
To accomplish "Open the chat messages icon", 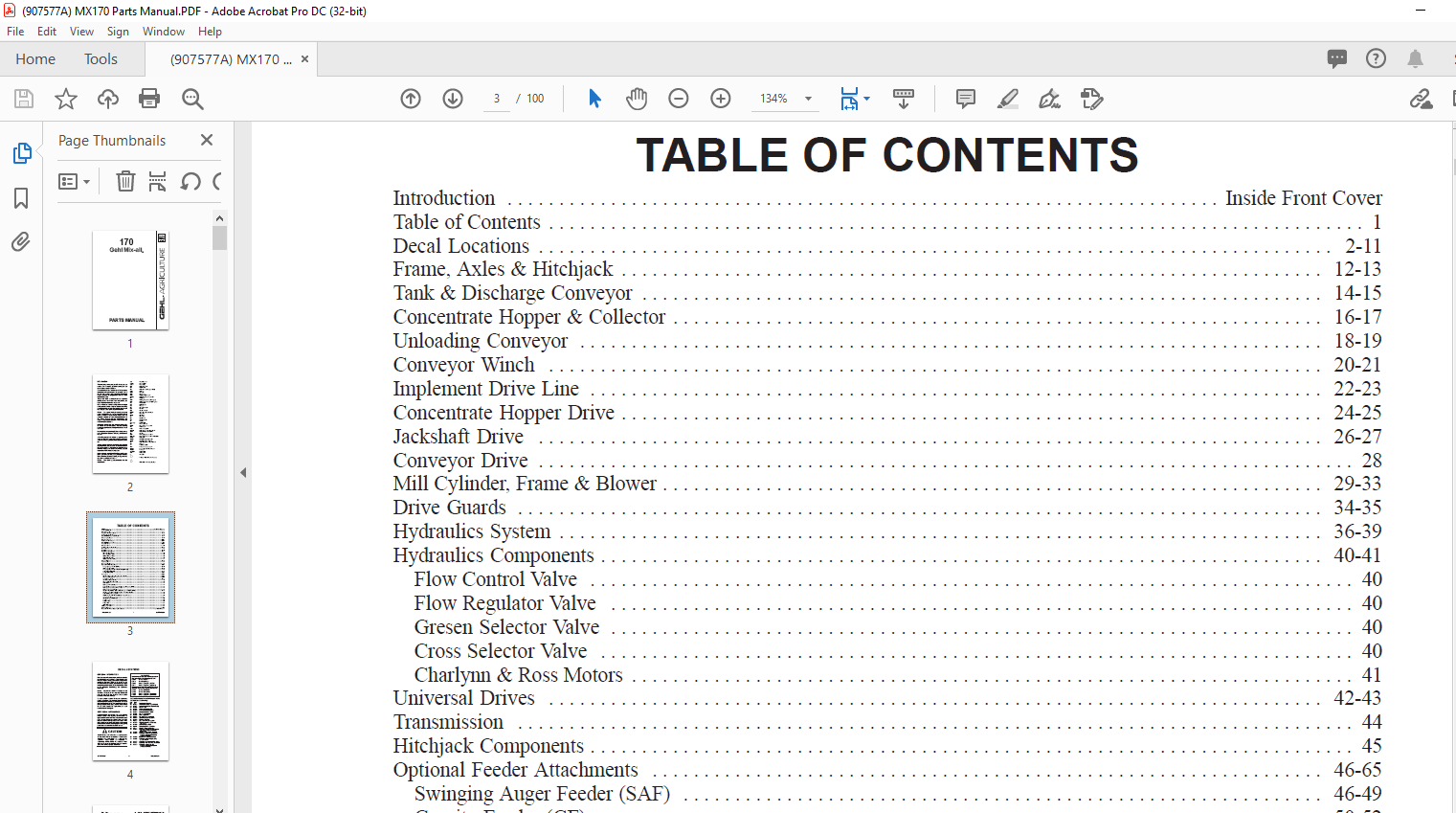I will tap(1337, 58).
